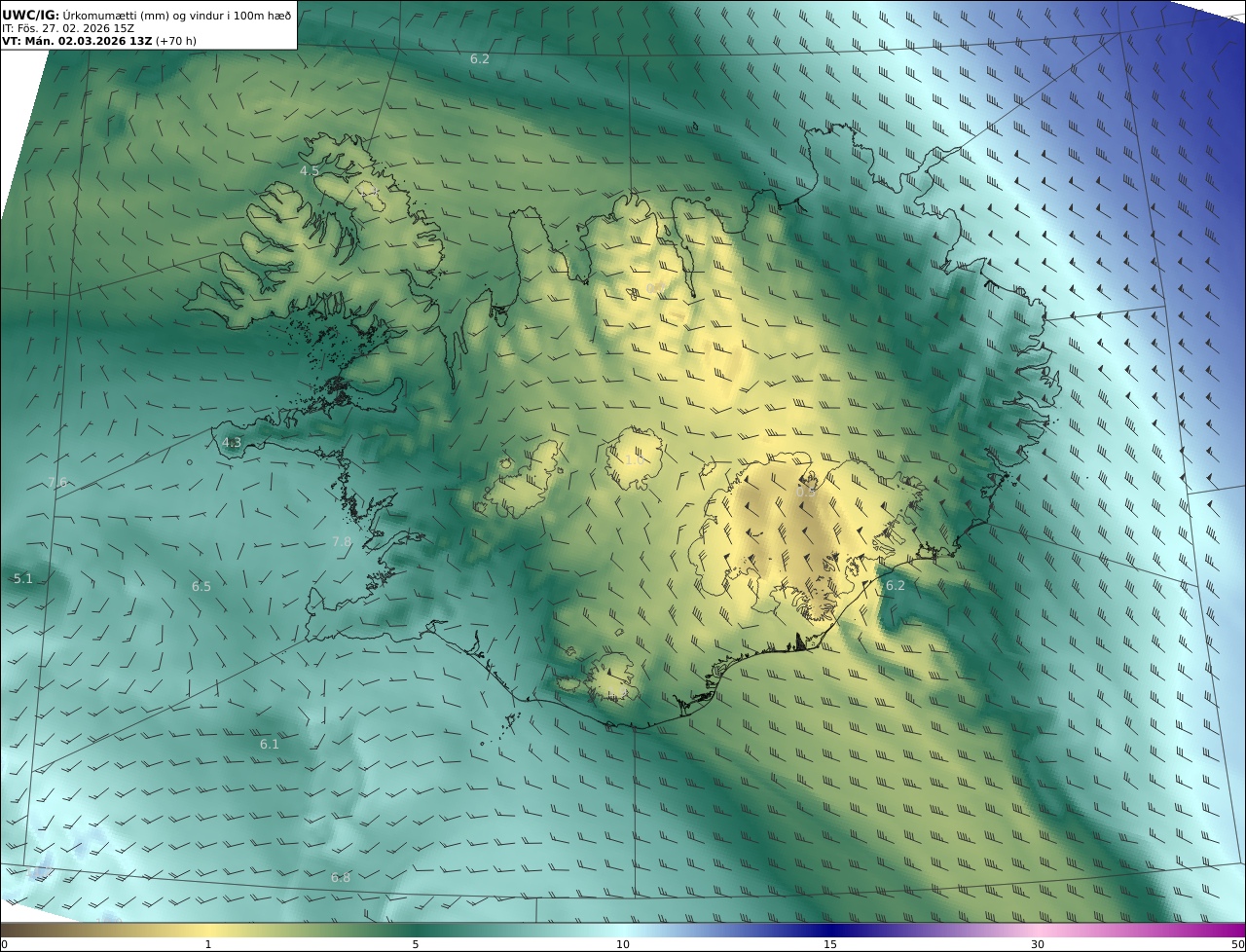Click the UWC/IG map title text

point(146,15)
